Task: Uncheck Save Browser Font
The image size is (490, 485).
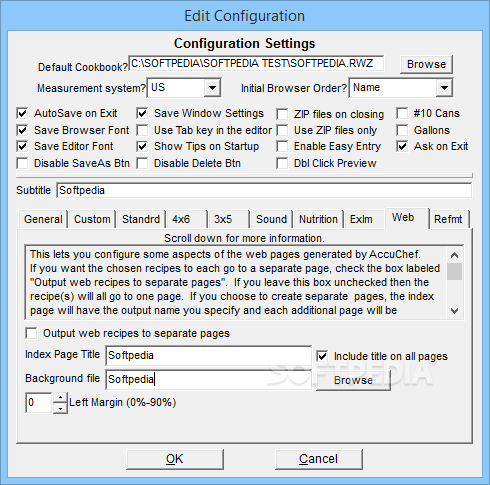Action: point(22,130)
